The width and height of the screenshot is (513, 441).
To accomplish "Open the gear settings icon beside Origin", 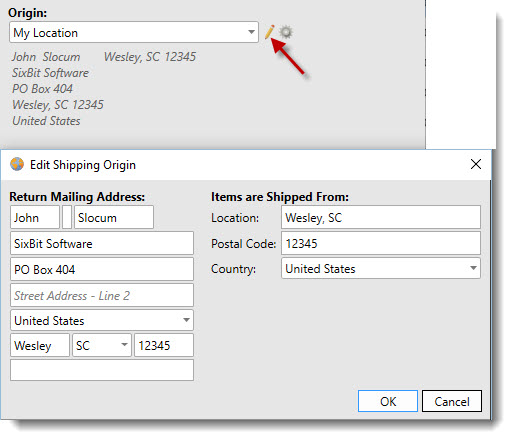I will 286,32.
